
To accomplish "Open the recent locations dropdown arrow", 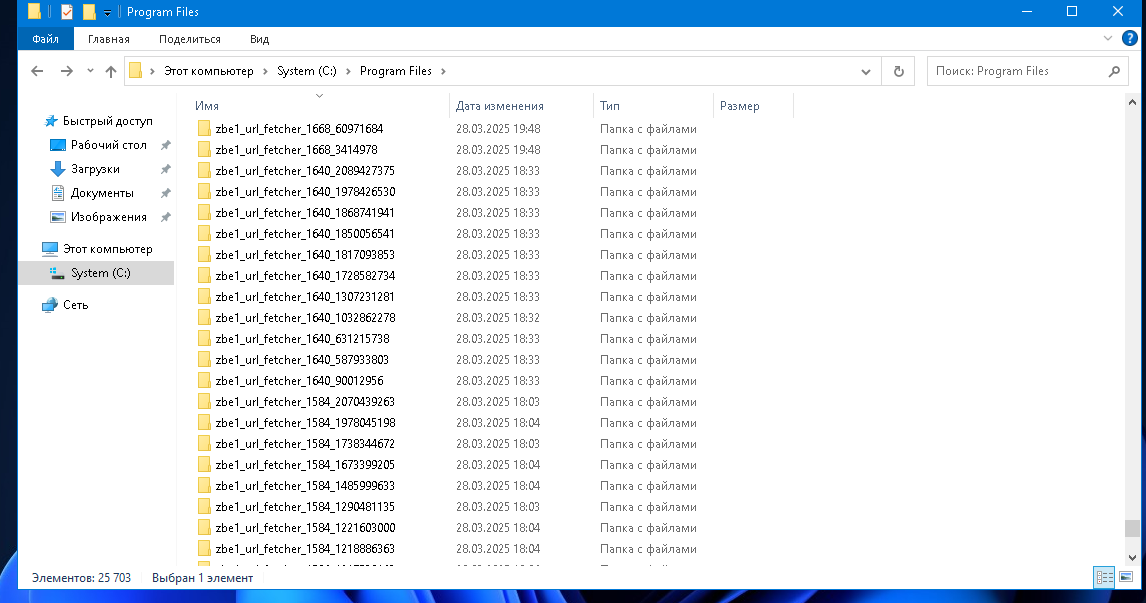I will tap(90, 71).
